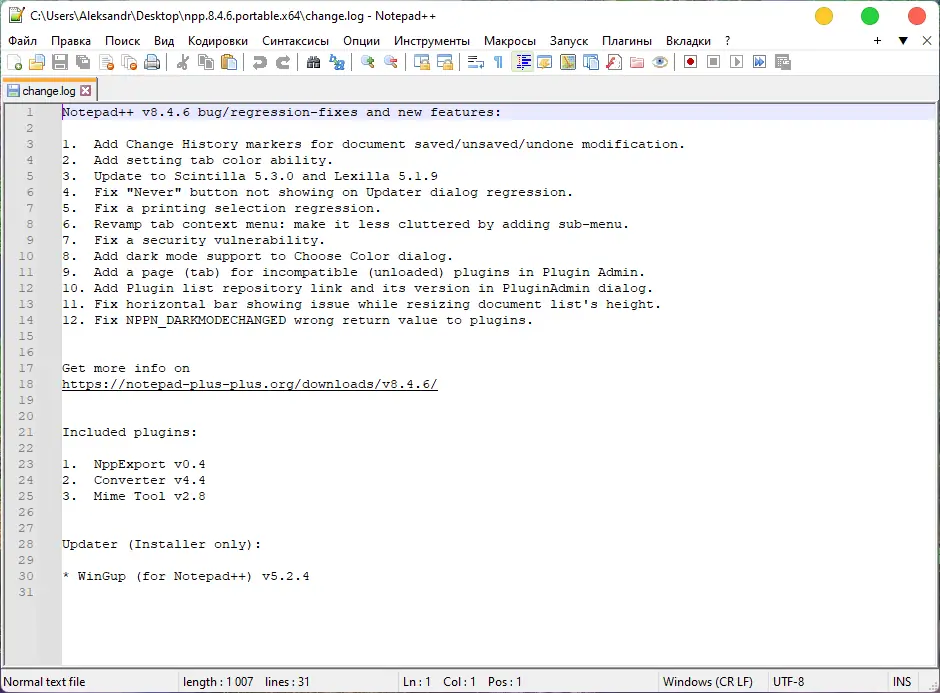Open the Инструменты menu
This screenshot has height=693, width=940.
(x=432, y=41)
